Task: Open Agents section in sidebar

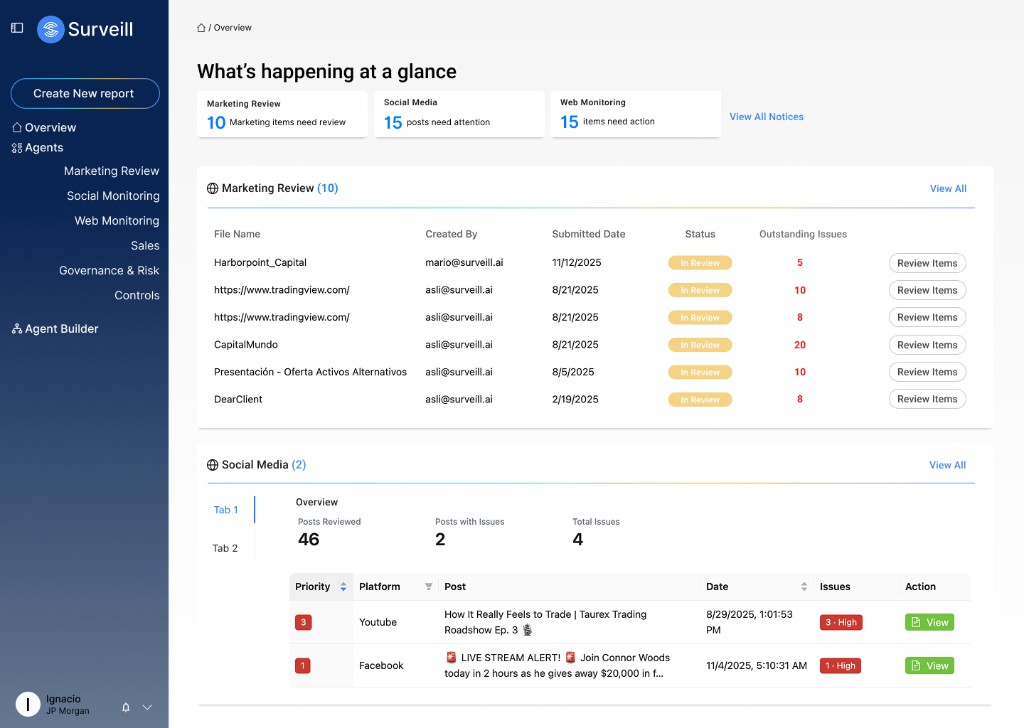Action: pyautogui.click(x=37, y=148)
